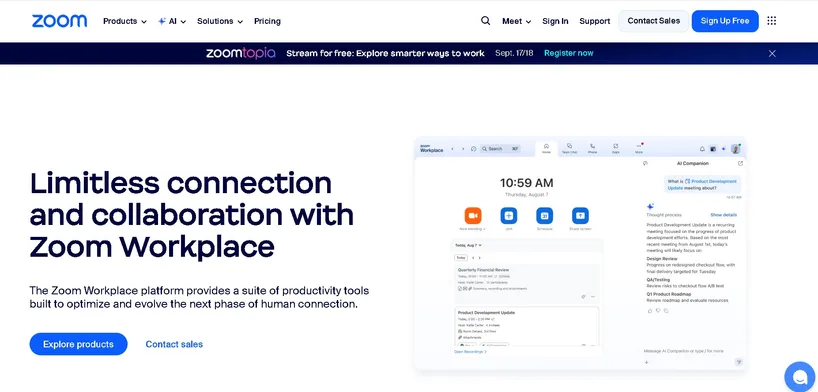This screenshot has width=818, height=392.
Task: Select the Product Development Update meeting card
Action: click(x=527, y=325)
